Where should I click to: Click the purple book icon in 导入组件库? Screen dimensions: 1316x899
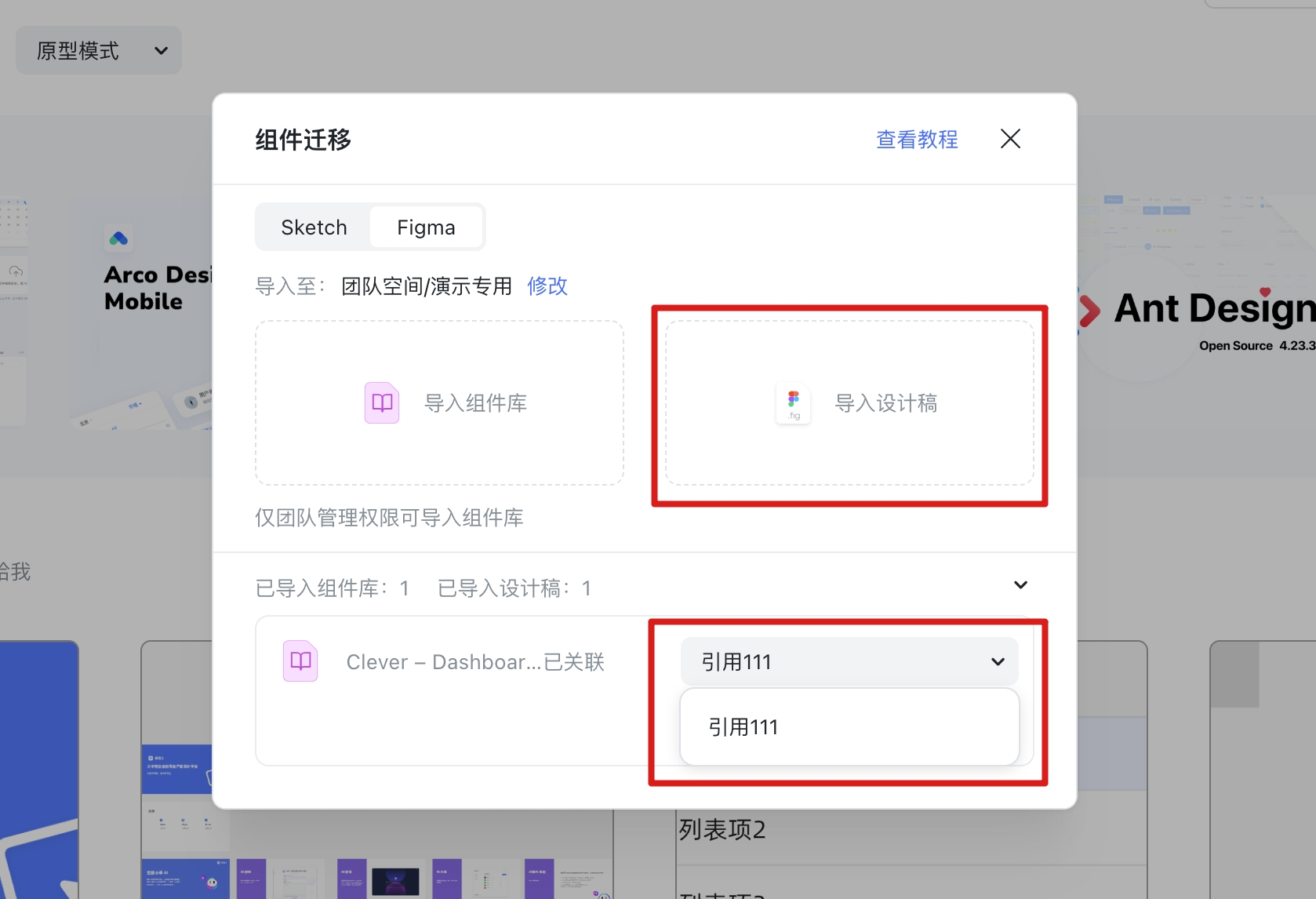[382, 402]
